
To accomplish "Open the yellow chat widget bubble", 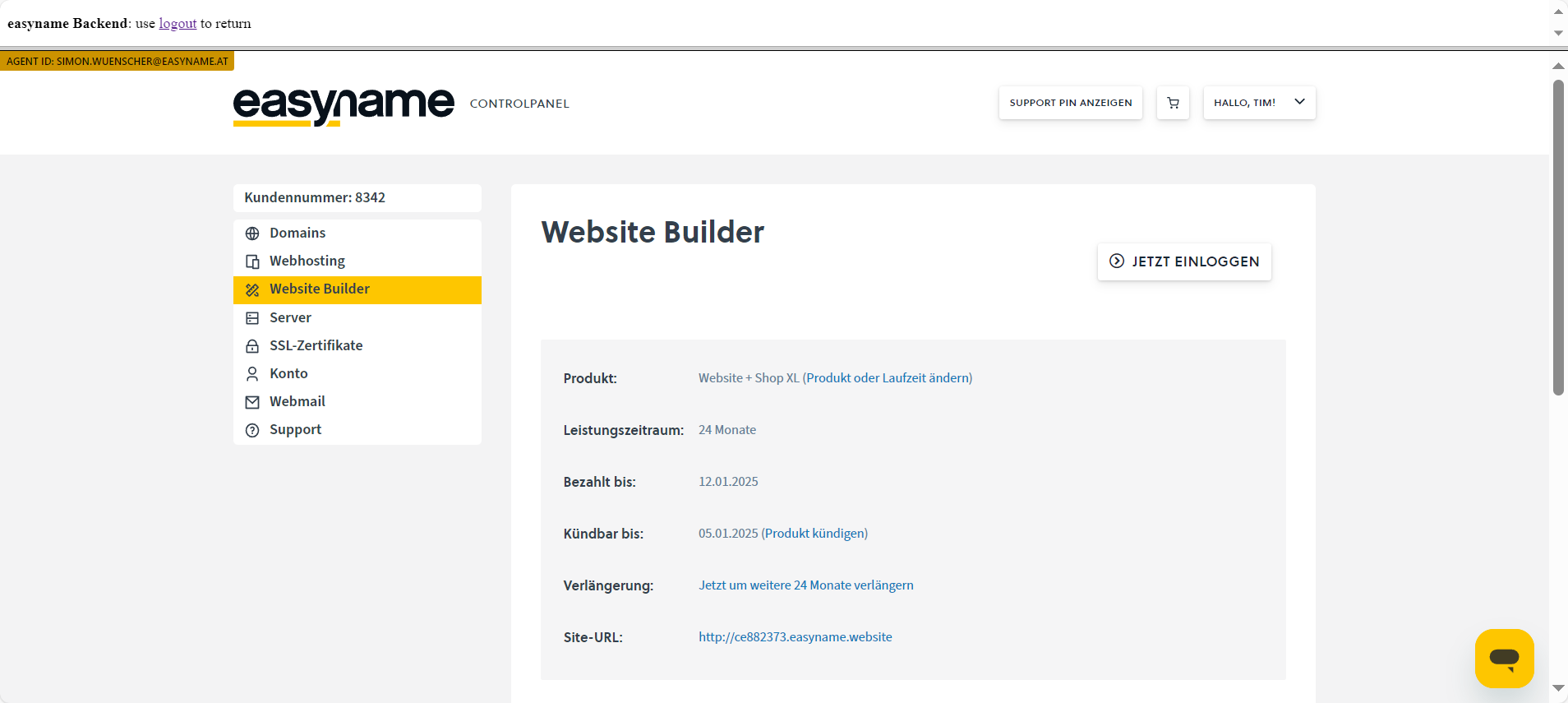I will click(1504, 658).
